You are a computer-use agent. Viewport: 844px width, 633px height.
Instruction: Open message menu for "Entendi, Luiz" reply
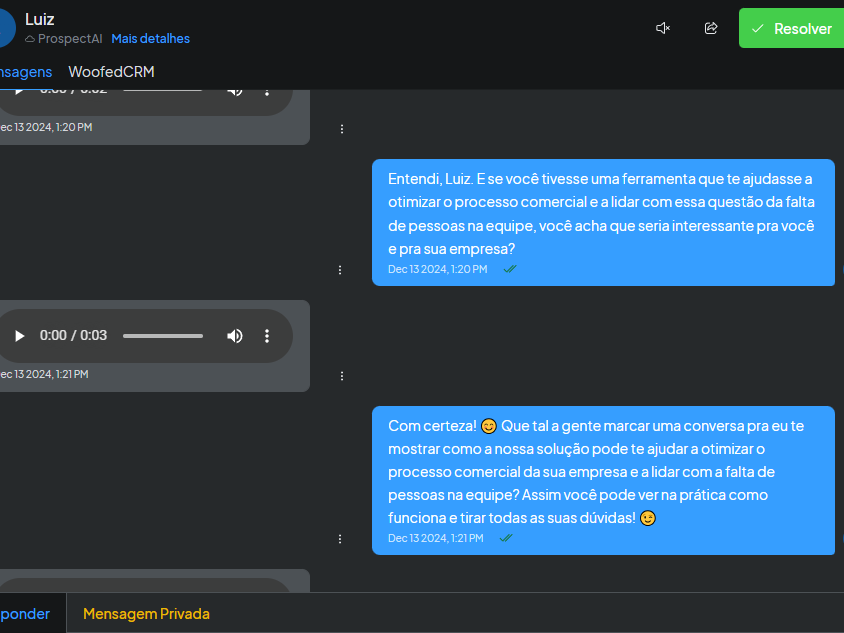pos(340,270)
